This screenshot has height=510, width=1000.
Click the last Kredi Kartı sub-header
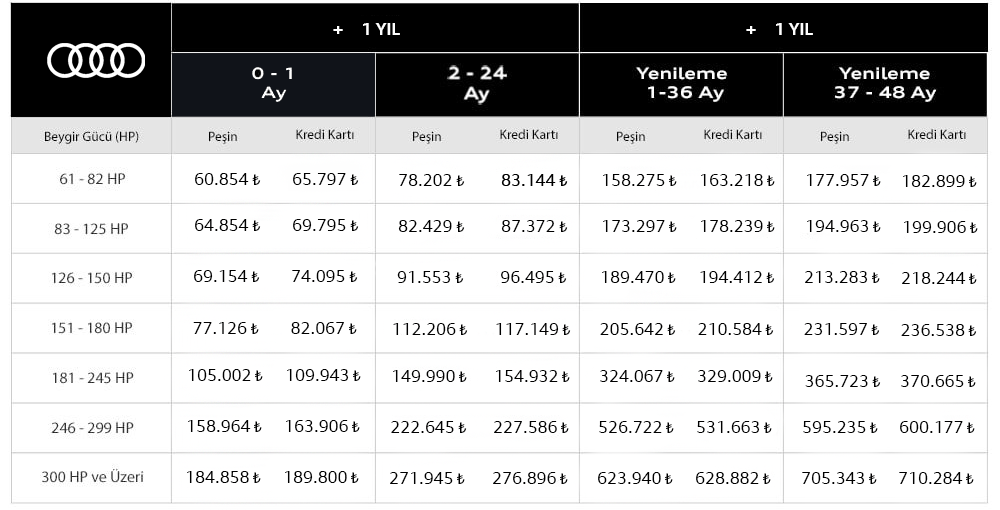point(936,135)
